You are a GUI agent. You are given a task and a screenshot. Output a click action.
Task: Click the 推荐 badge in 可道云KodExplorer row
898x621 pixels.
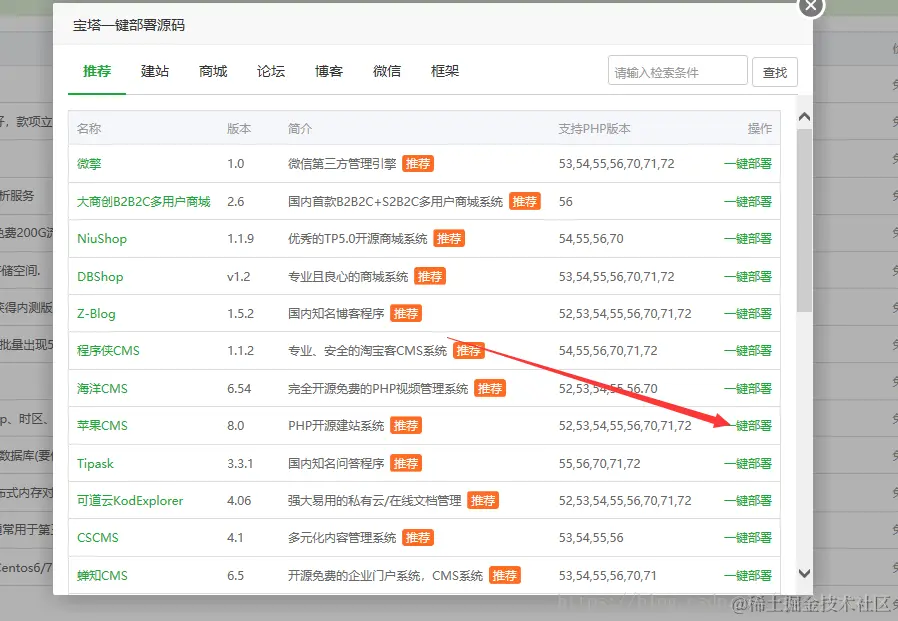483,501
